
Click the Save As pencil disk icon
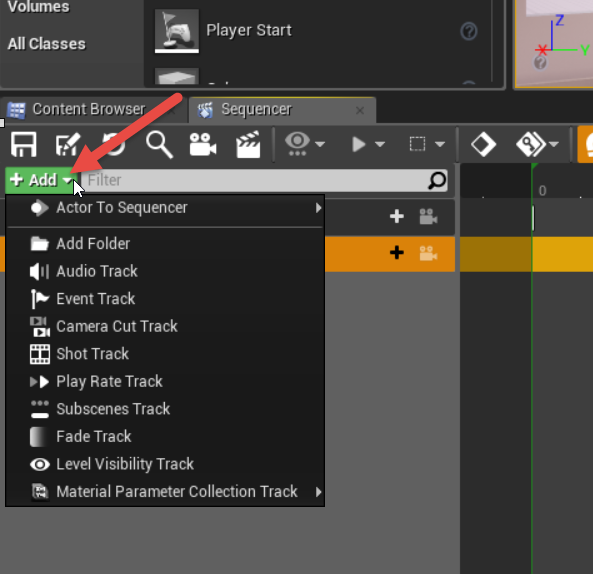click(x=68, y=144)
